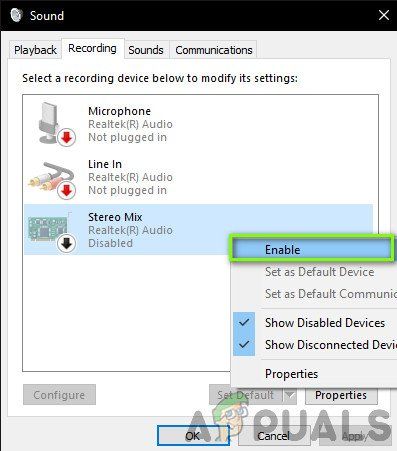Click red arrow badge on Line In icon
The height and width of the screenshot is (451, 397).
coord(67,190)
